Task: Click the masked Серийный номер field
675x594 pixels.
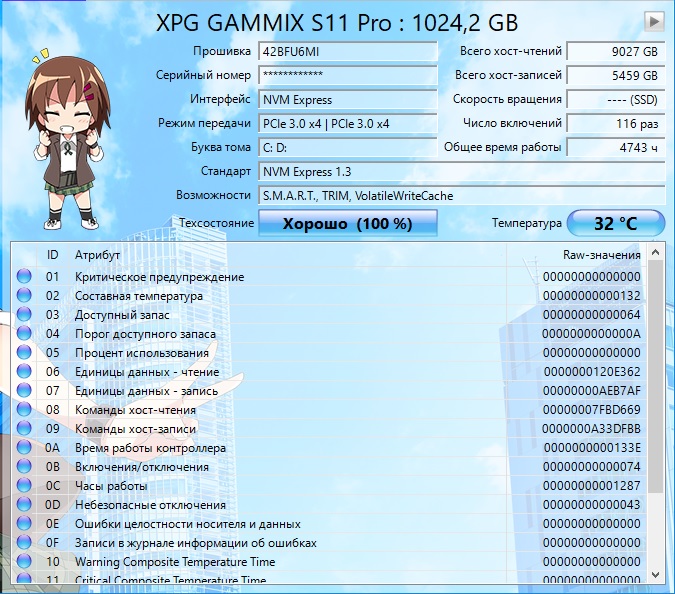Action: [x=348, y=75]
